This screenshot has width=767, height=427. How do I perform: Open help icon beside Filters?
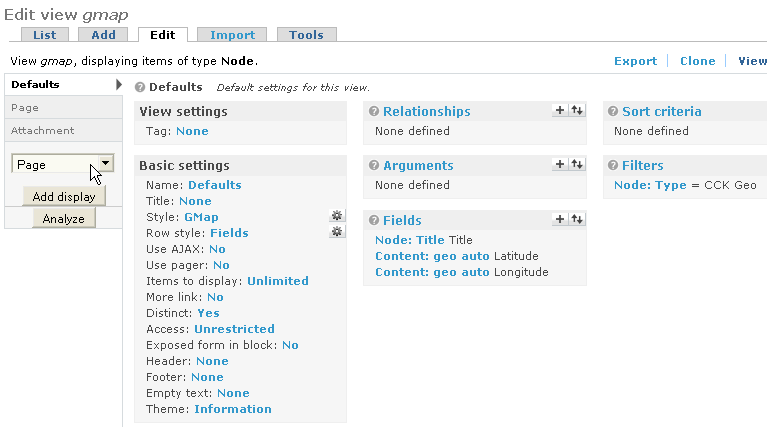point(612,166)
